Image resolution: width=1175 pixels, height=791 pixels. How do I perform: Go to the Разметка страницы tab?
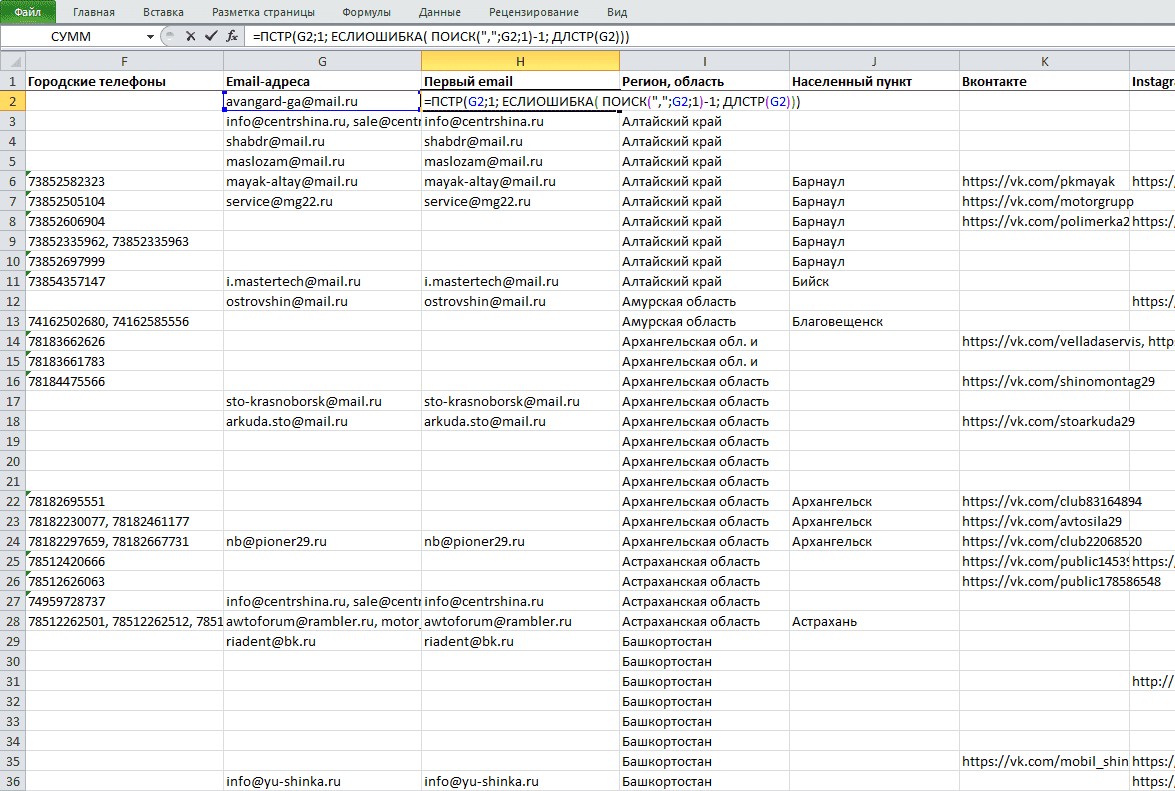(263, 12)
